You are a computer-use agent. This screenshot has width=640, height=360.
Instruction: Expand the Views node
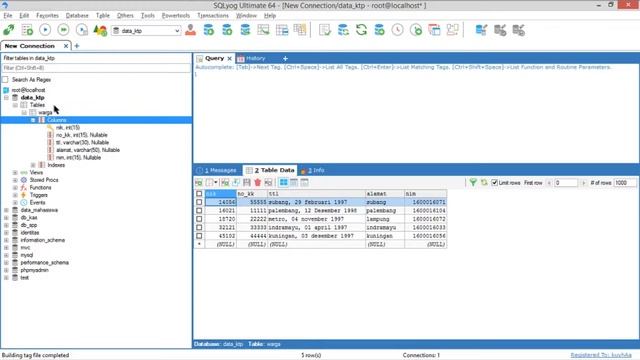pyautogui.click(x=15, y=173)
